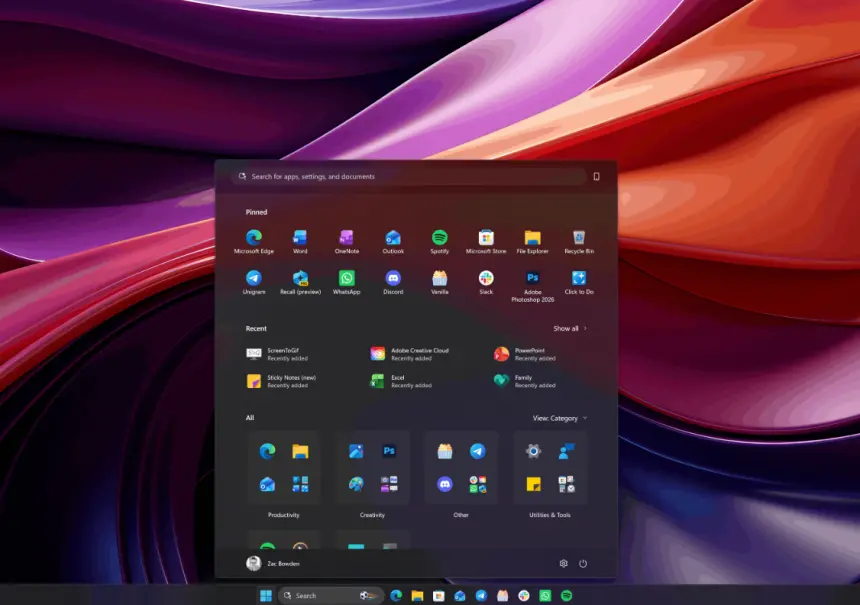Open the recently added Family app
Viewport: 860px width, 605px height.
tap(525, 381)
